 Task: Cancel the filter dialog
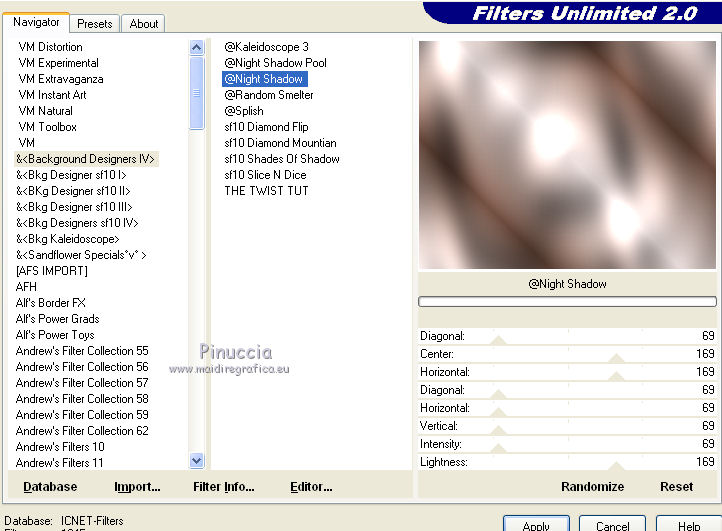pyautogui.click(x=612, y=524)
